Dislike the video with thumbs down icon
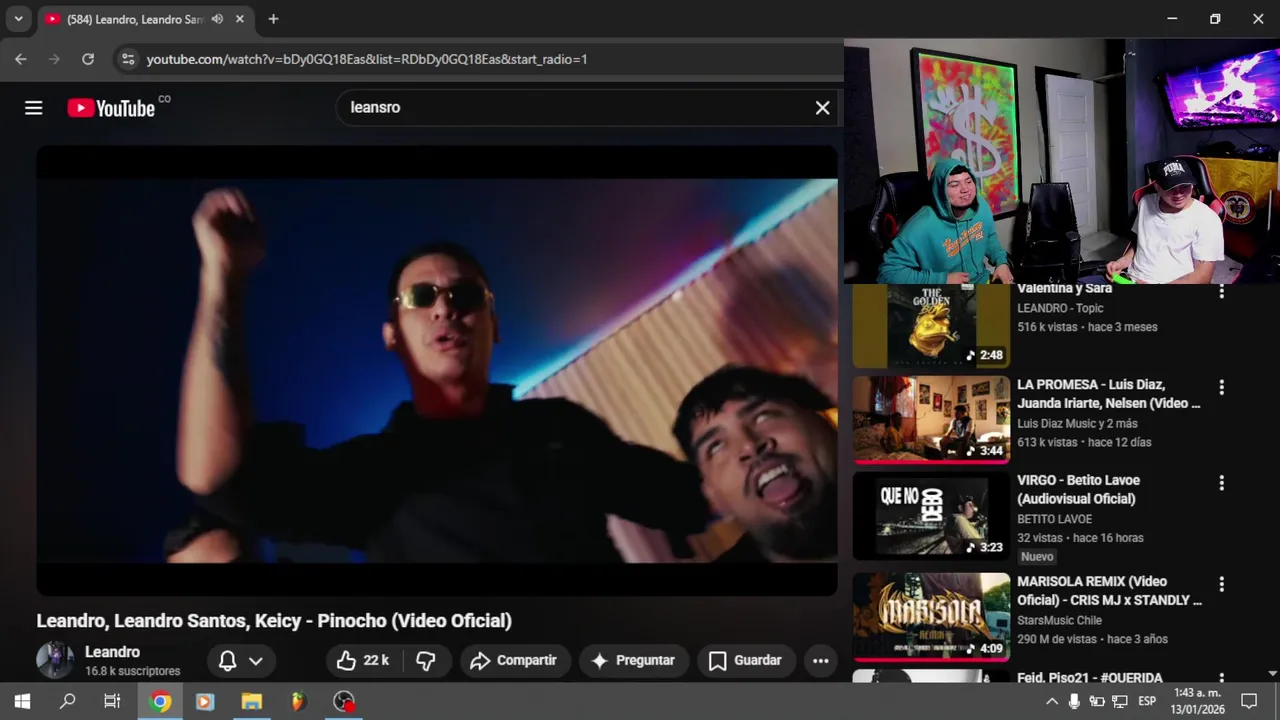This screenshot has width=1280, height=720. click(x=426, y=661)
